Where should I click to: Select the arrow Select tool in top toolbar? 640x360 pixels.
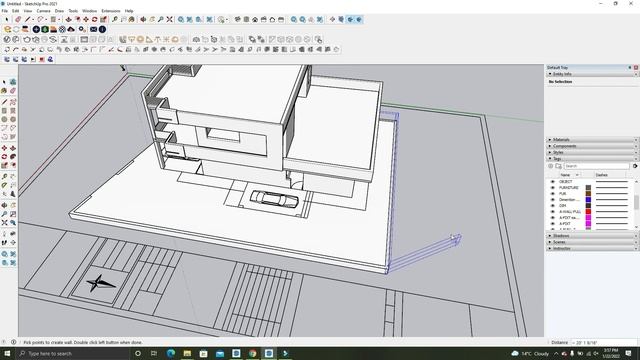7,20
